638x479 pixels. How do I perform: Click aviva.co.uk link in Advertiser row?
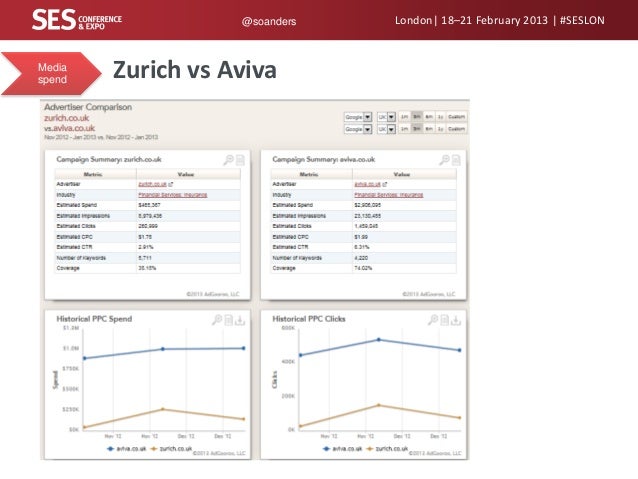pos(367,184)
